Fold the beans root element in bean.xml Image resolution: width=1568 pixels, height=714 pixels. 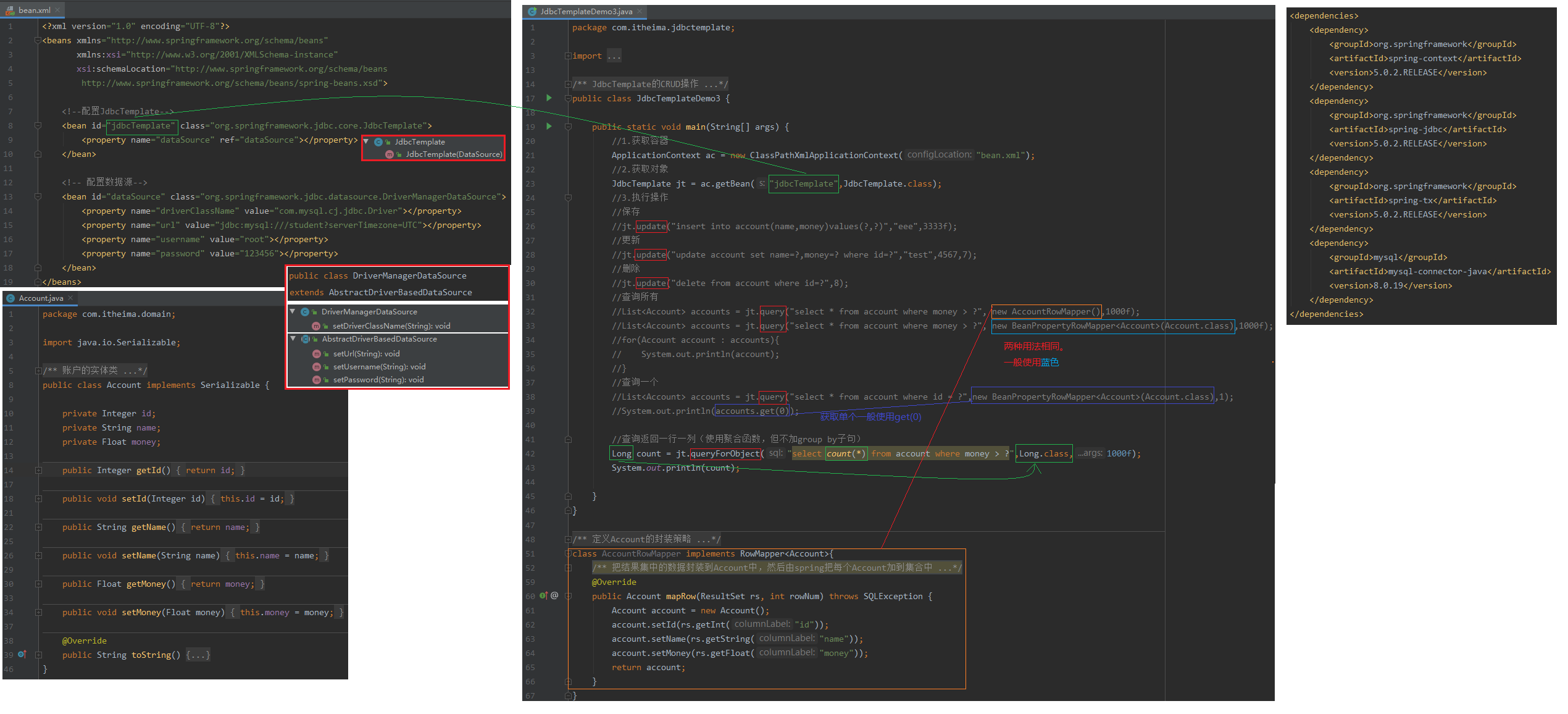38,41
